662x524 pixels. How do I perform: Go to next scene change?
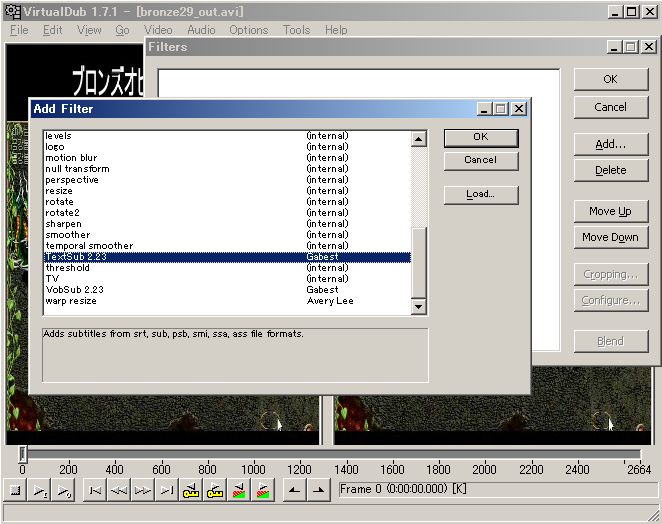(x=263, y=490)
